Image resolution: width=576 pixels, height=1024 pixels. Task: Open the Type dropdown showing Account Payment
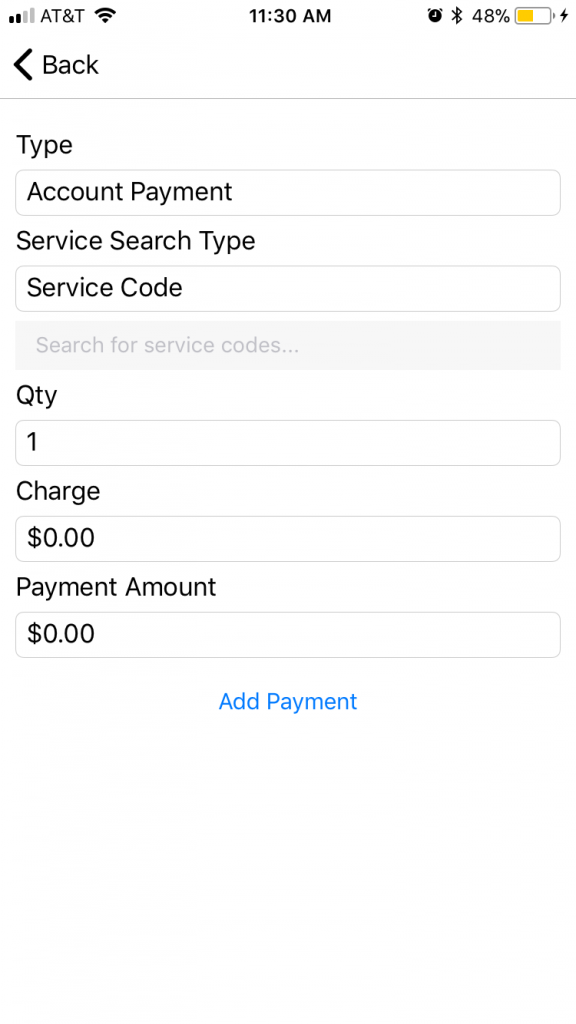pos(288,193)
